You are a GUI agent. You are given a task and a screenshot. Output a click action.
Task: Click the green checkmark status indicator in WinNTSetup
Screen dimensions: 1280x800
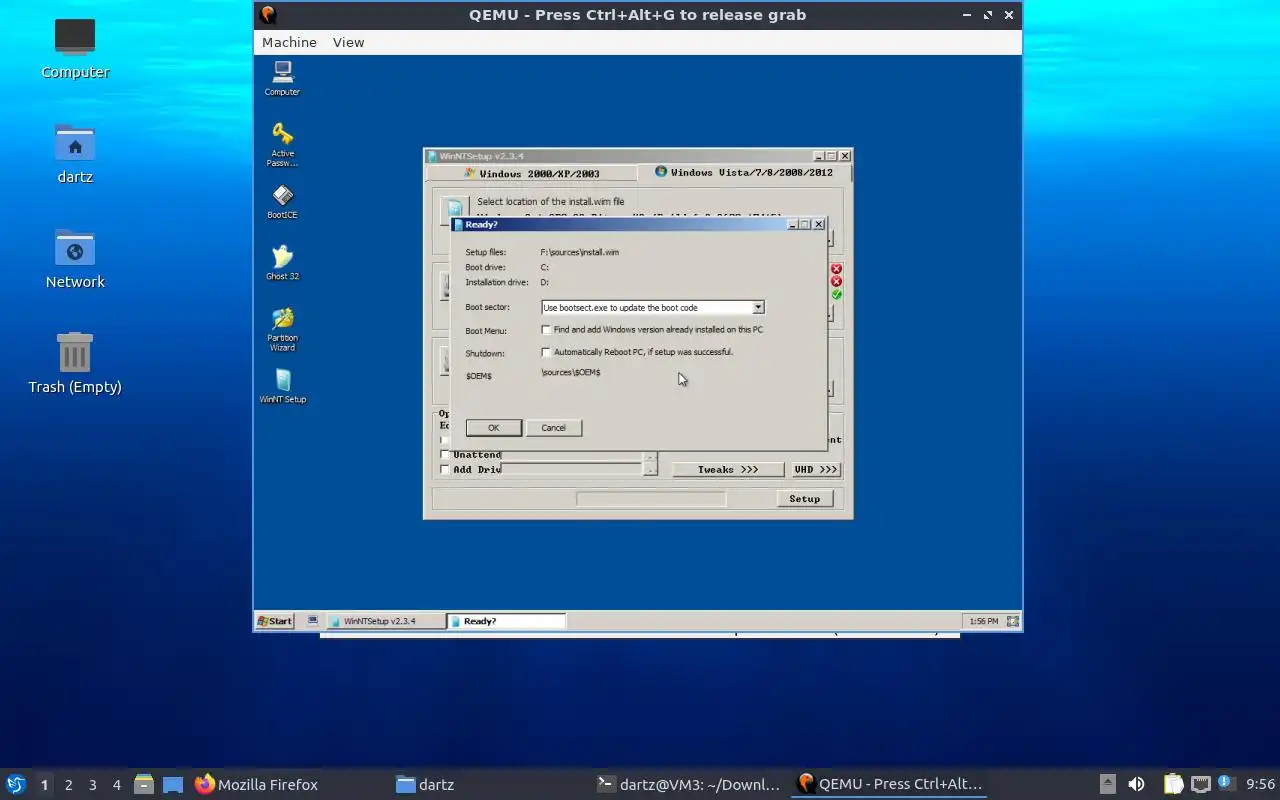click(836, 295)
